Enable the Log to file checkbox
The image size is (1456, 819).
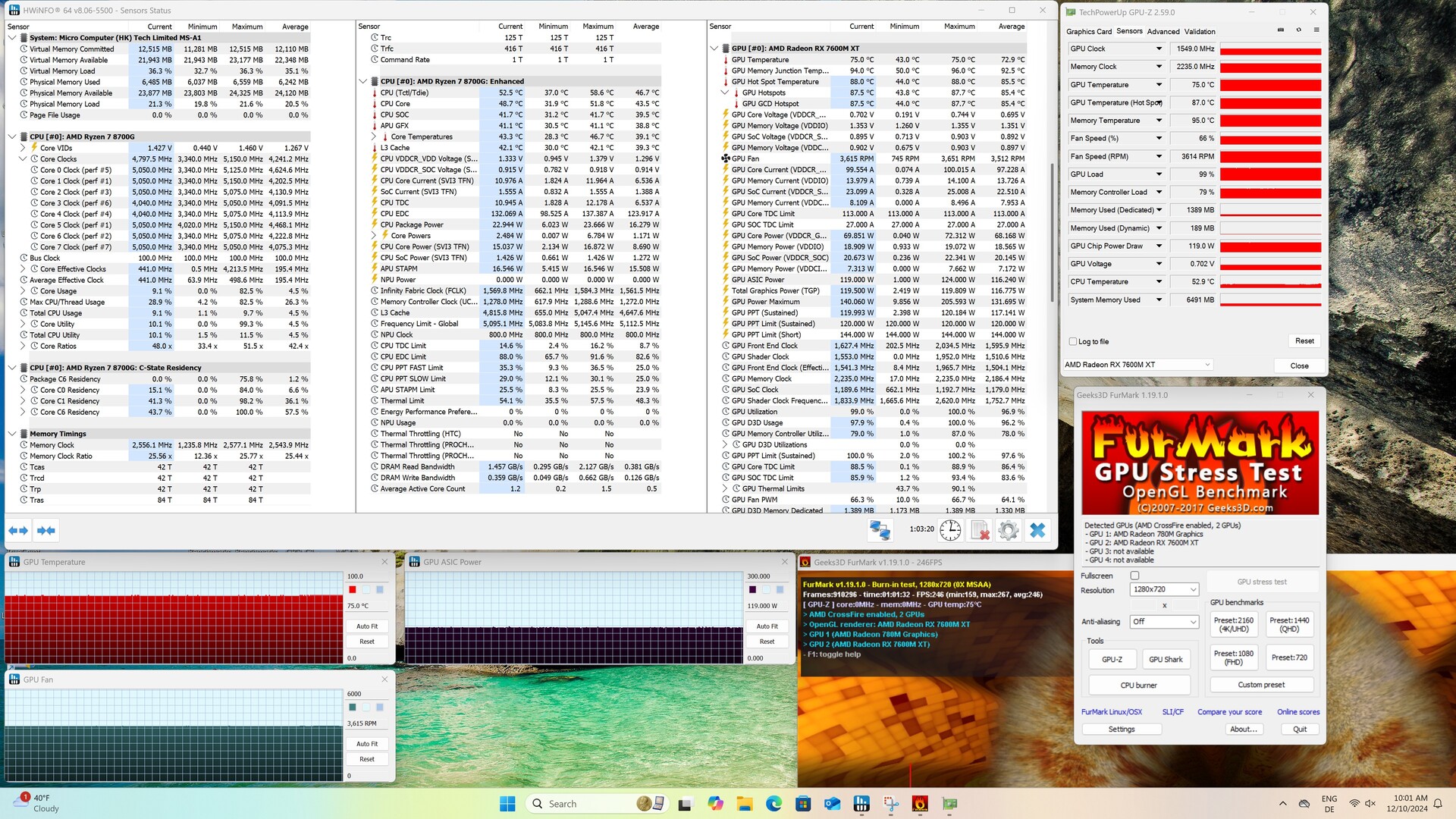tap(1073, 341)
